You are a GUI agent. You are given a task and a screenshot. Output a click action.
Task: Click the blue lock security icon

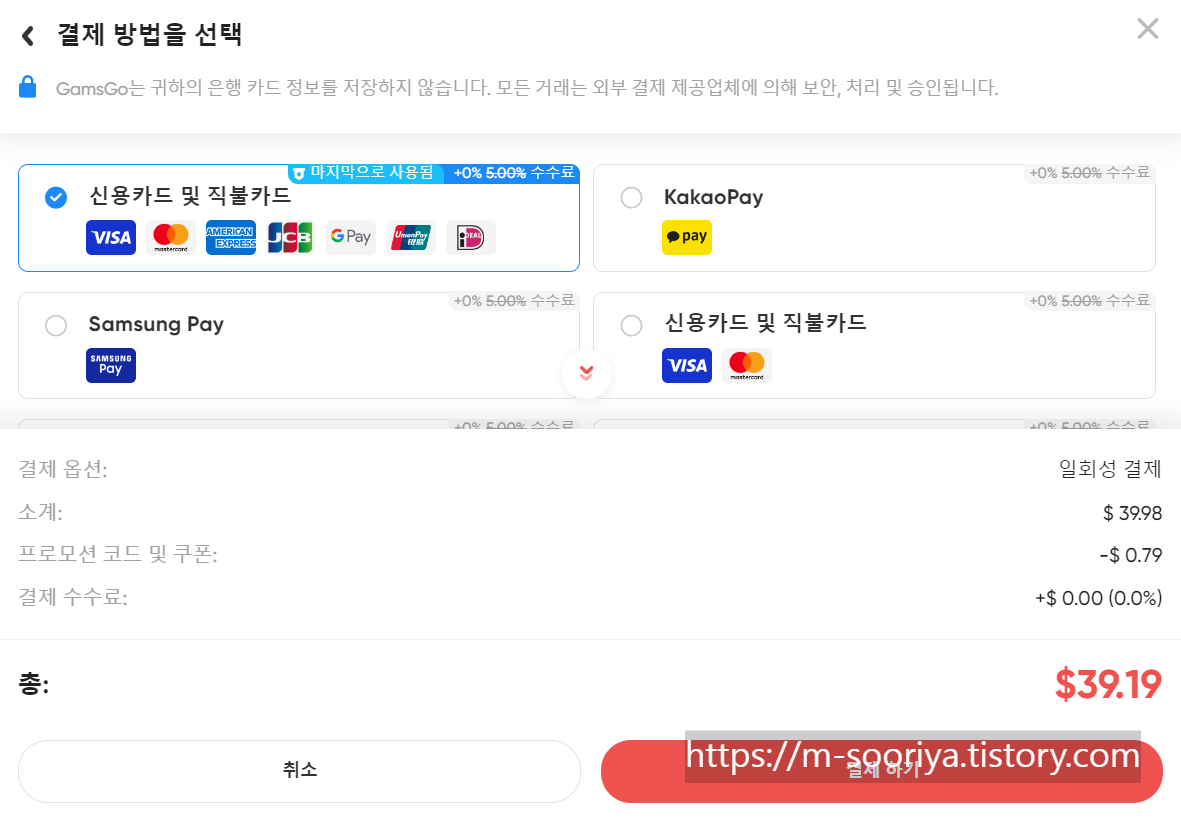(28, 87)
